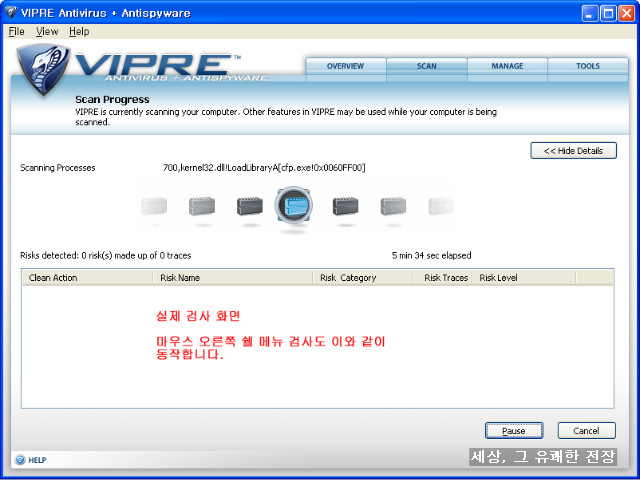Open the Help menu
Screen dimensions: 640x480
pos(79,31)
